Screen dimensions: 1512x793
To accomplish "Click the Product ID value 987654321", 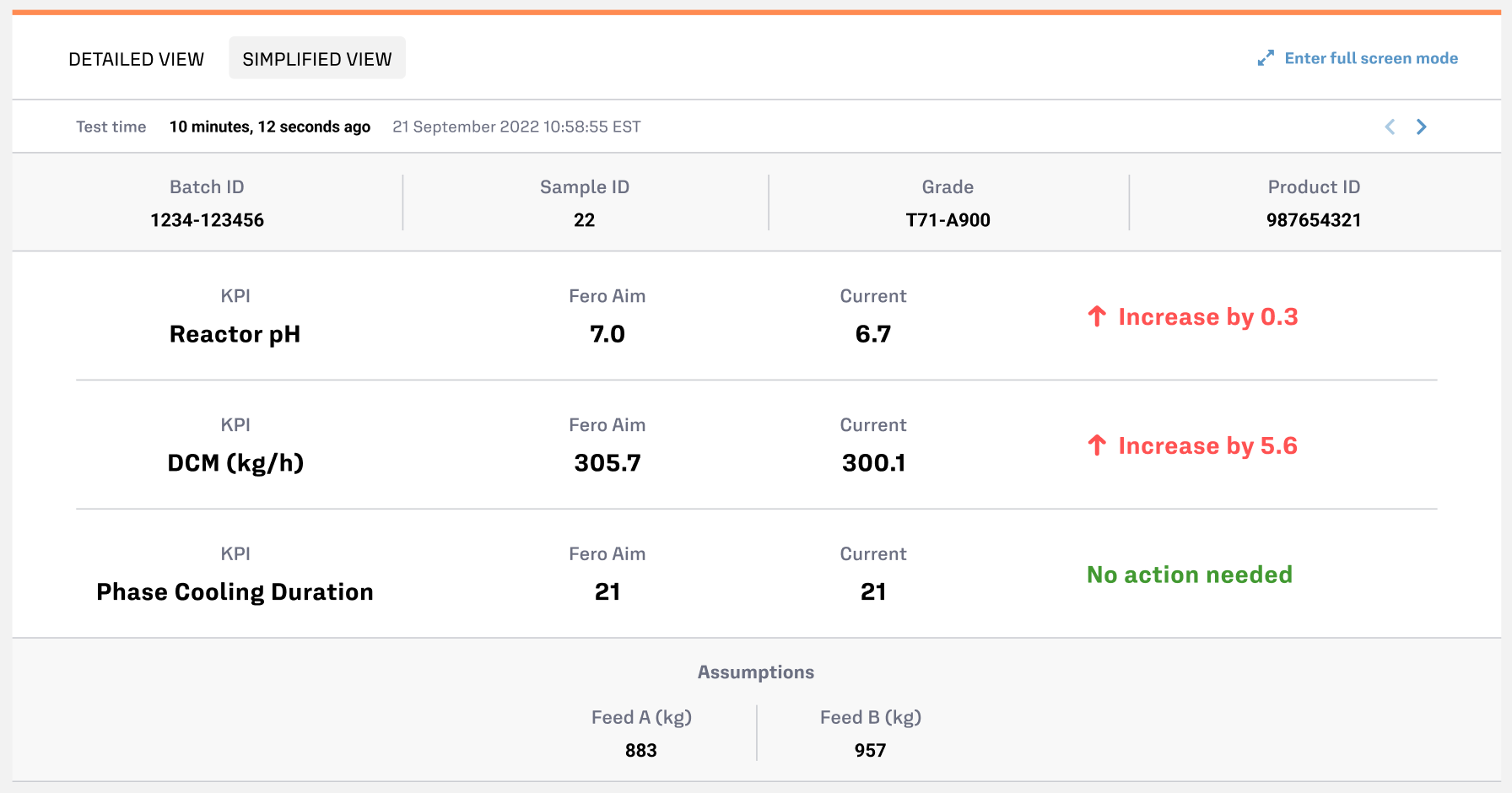I will coord(1314,220).
